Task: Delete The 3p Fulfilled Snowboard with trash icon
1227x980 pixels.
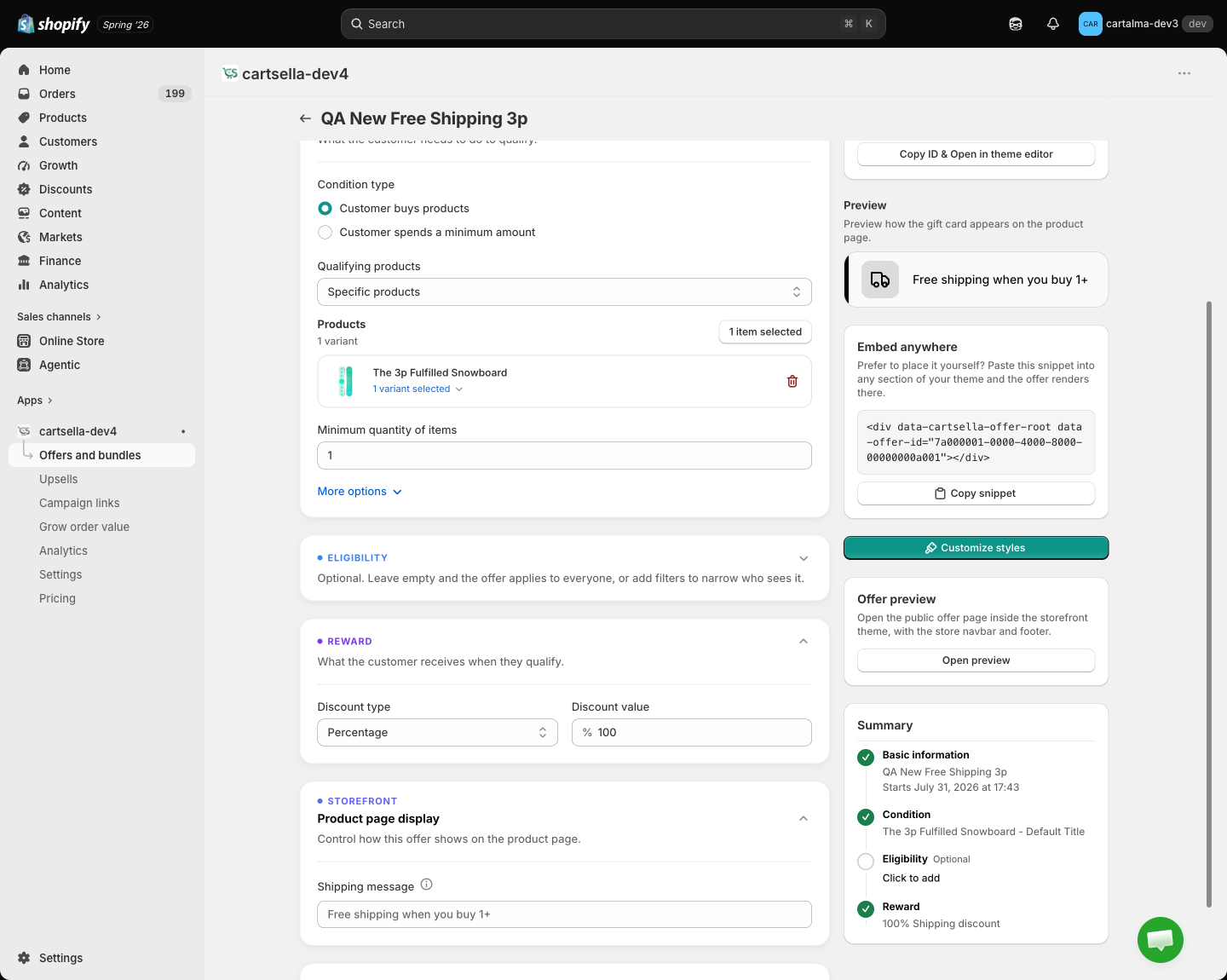Action: coord(792,381)
